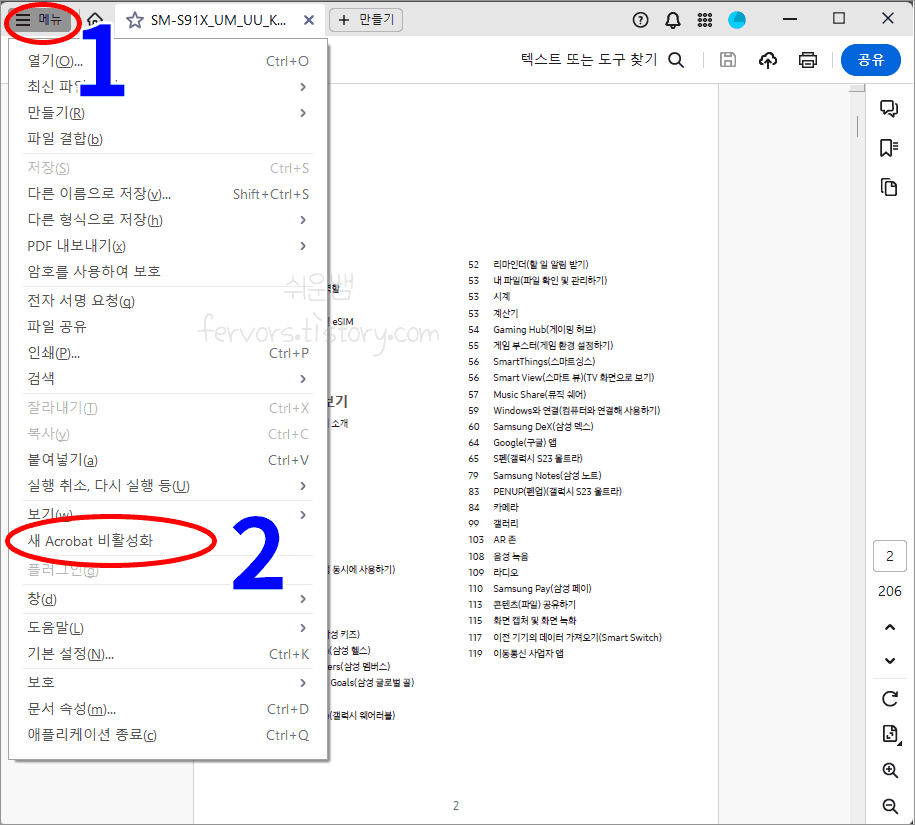This screenshot has width=915, height=825.
Task: Zoom in using the magnifier icon
Action: click(x=889, y=771)
